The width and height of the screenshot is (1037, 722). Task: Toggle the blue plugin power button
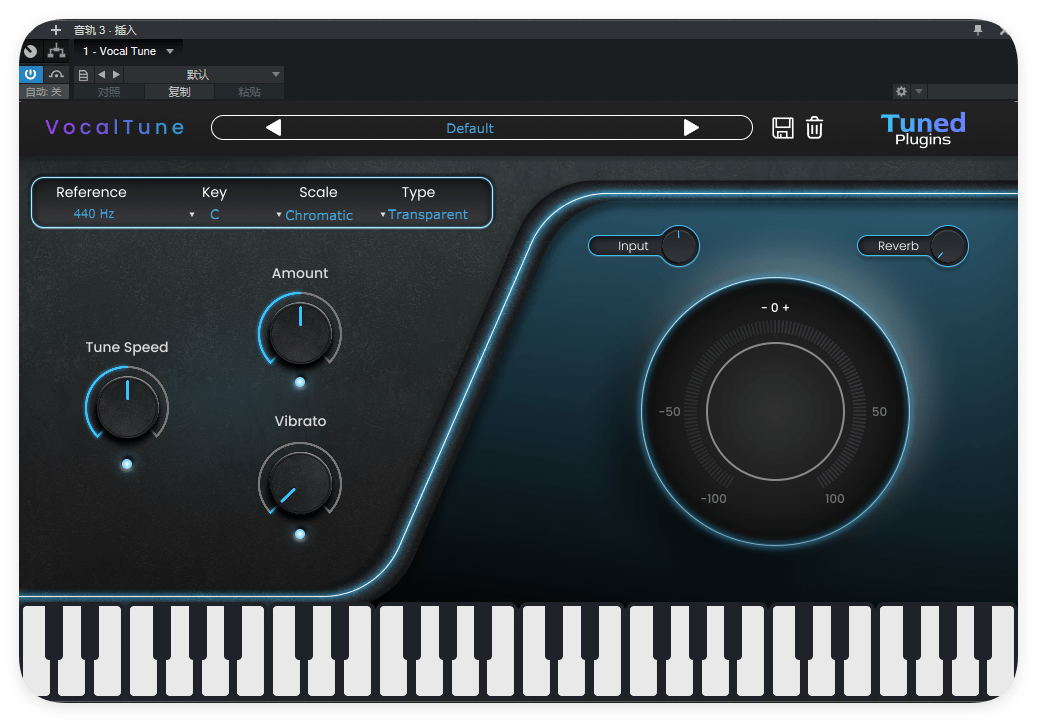click(30, 74)
